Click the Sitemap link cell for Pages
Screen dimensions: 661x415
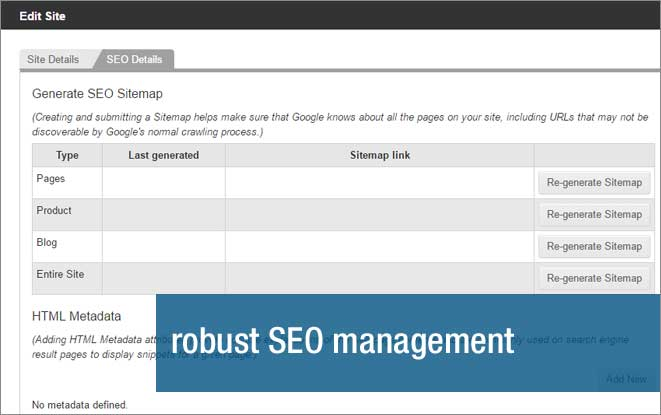[380, 182]
